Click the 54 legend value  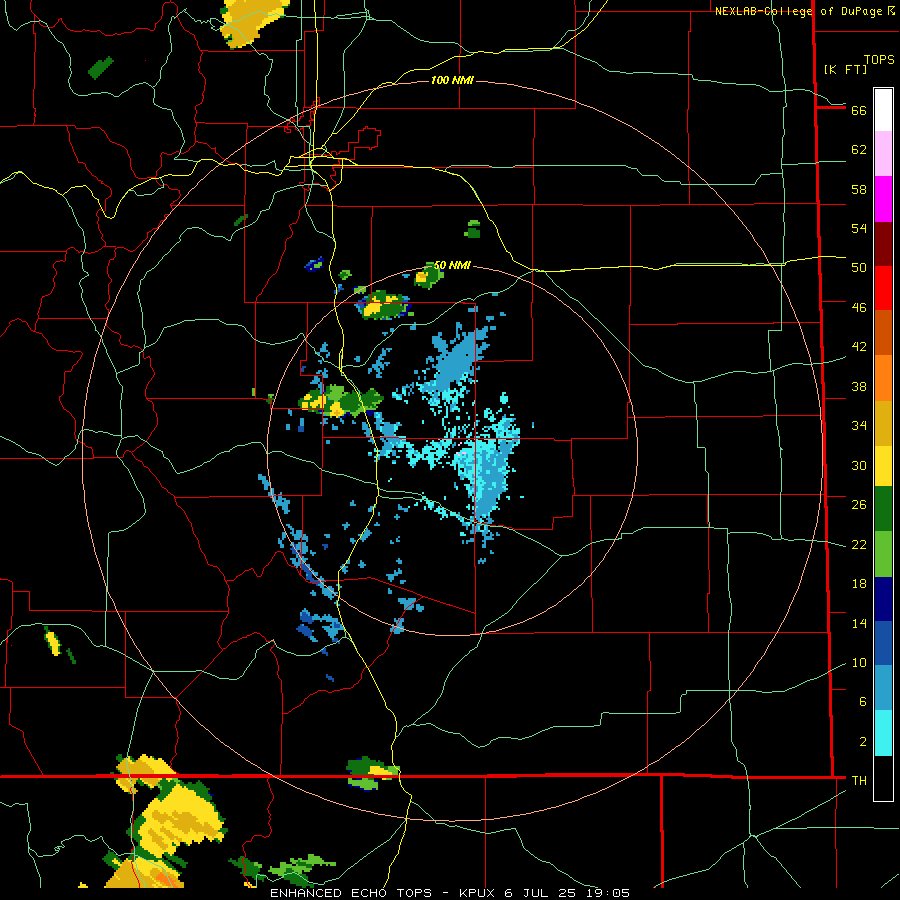(859, 228)
